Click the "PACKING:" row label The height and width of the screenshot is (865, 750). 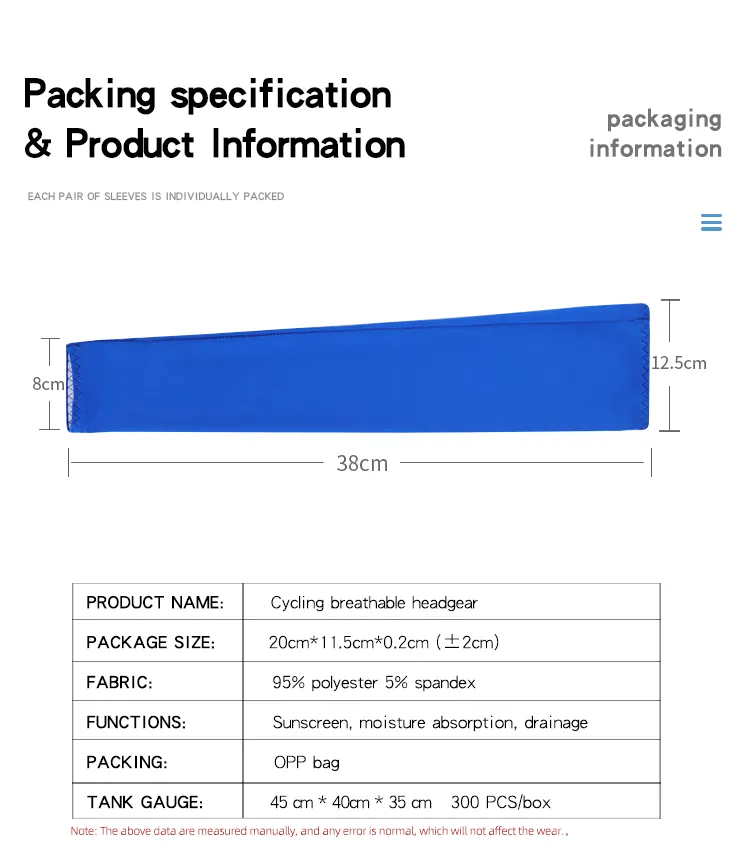127,762
